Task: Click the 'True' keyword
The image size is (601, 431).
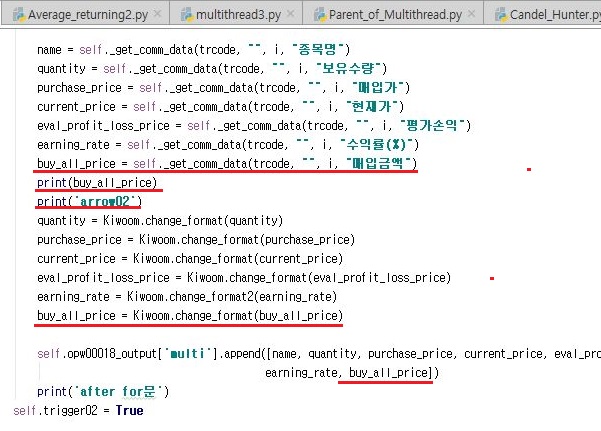Action: point(130,411)
